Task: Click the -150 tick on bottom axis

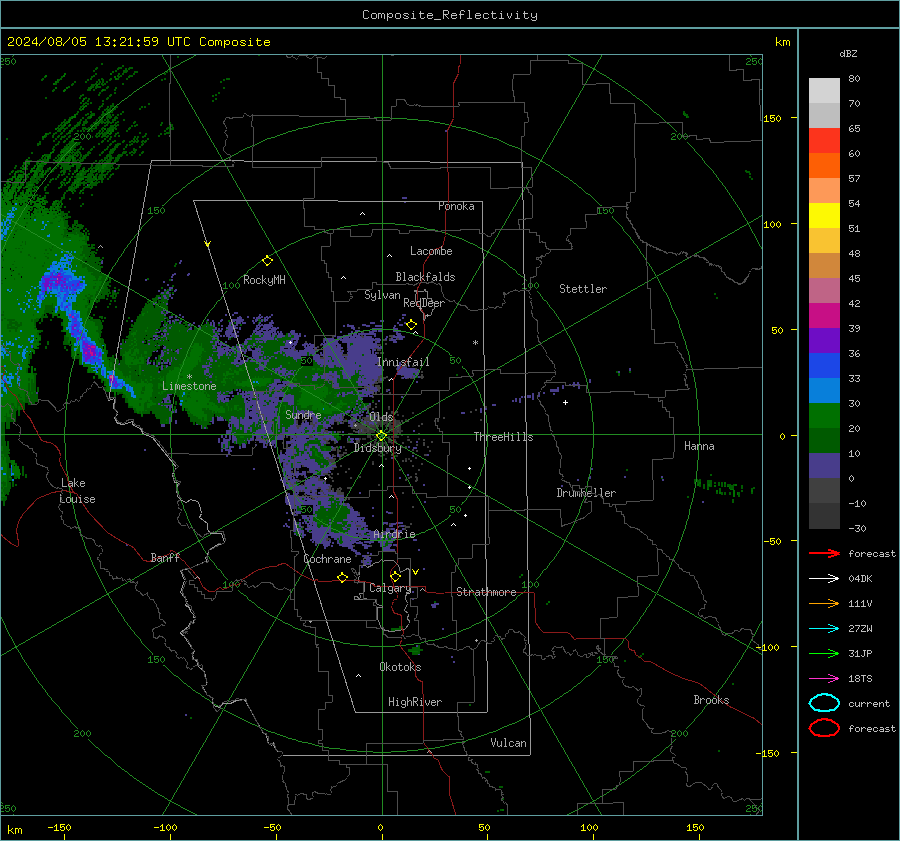Action: (59, 827)
